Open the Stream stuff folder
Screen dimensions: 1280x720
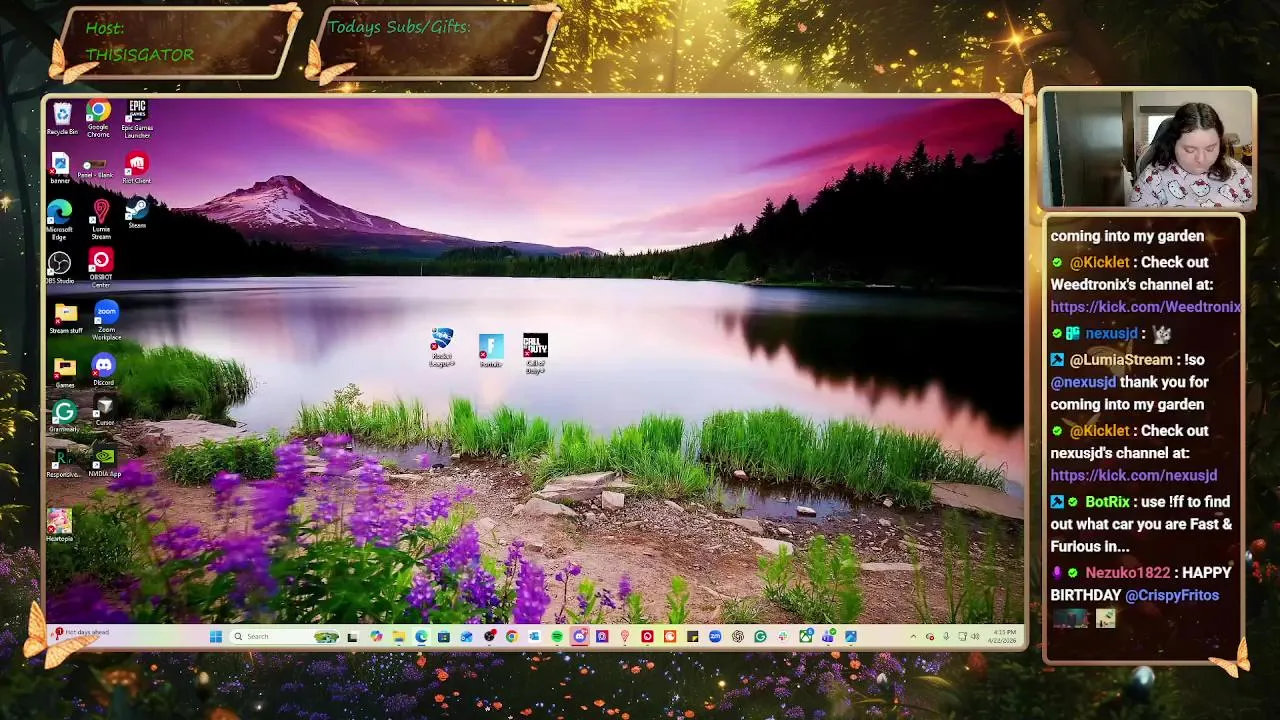66,319
